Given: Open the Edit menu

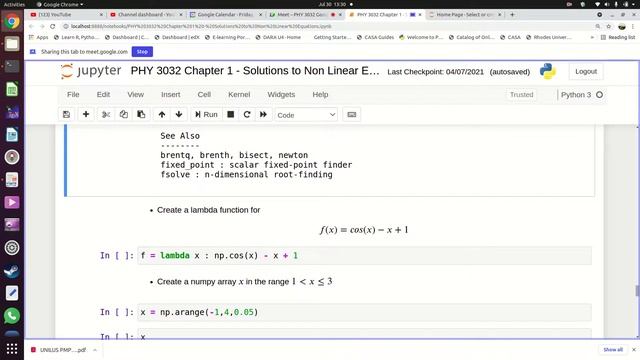Looking at the screenshot, I should click(x=103, y=94).
